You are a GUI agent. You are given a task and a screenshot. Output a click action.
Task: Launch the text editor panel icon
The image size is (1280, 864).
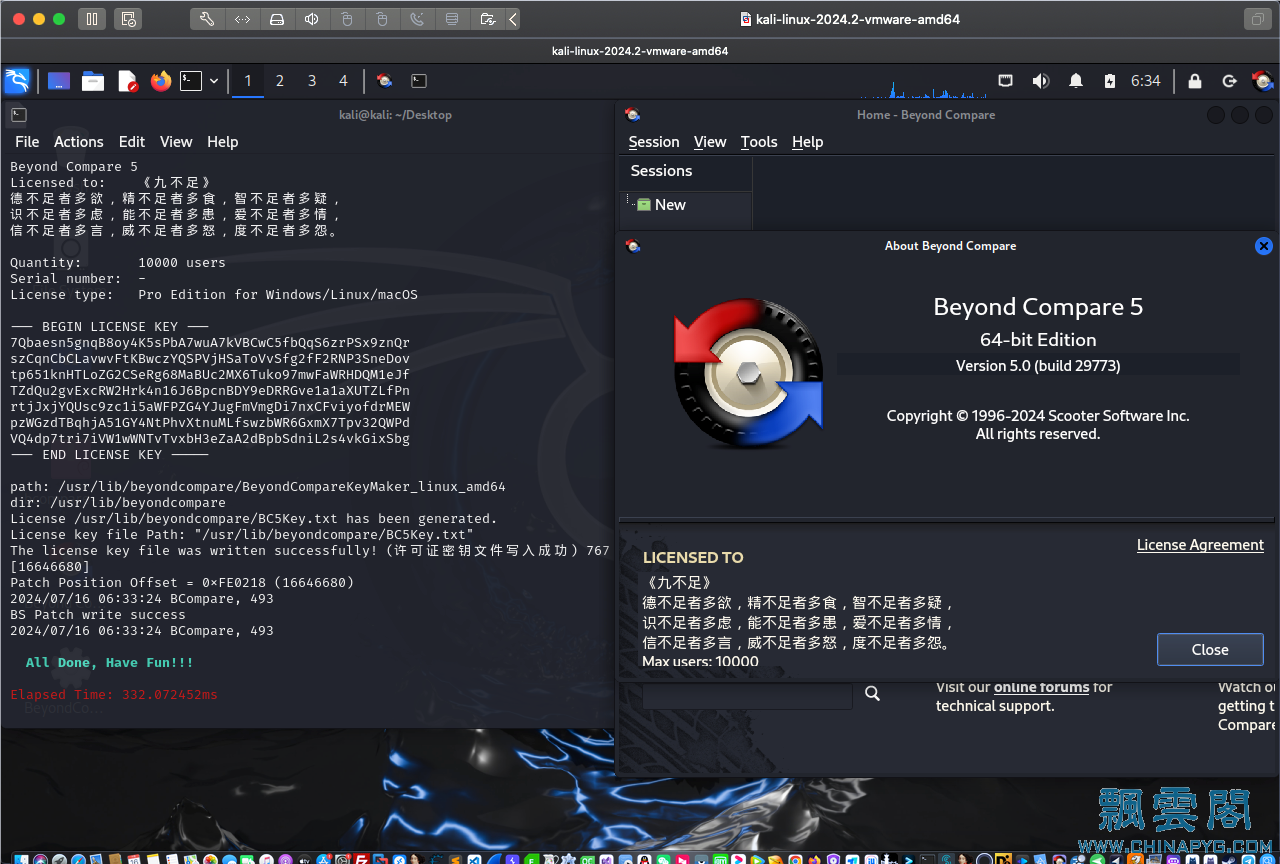tap(127, 81)
